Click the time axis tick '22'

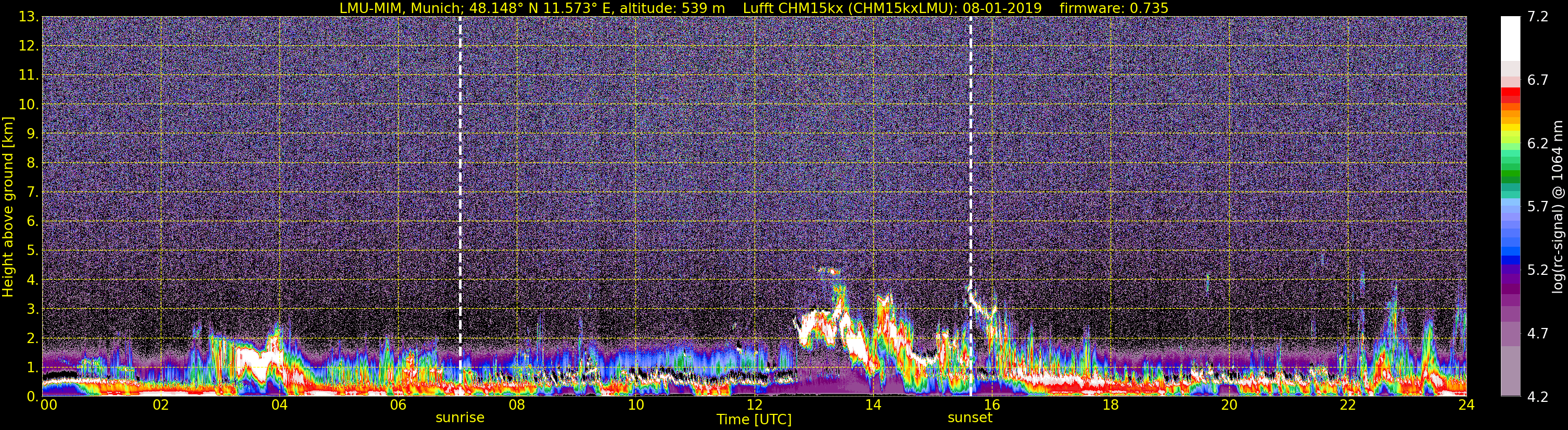[1348, 406]
